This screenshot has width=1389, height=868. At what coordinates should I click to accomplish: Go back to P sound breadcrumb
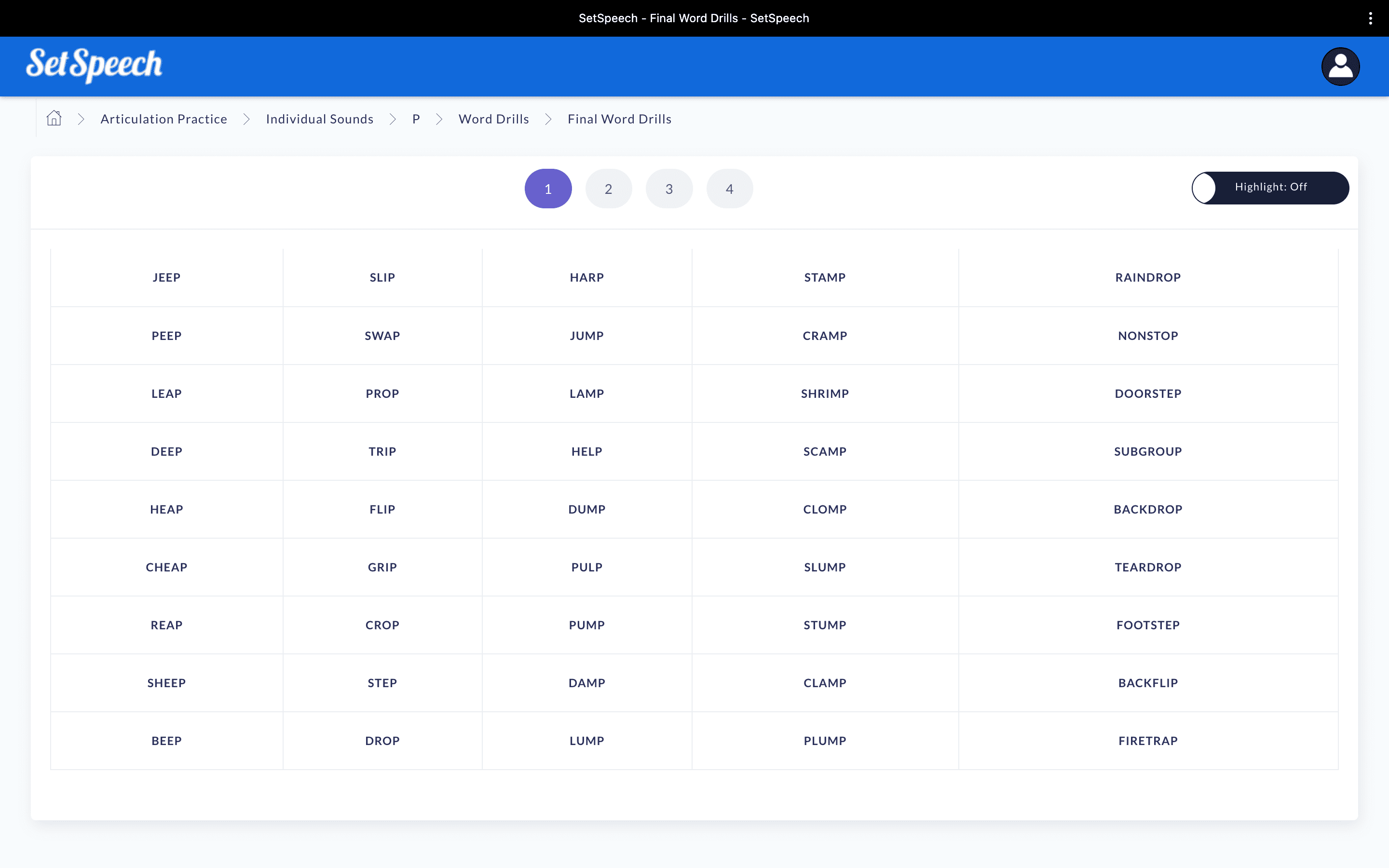(416, 119)
